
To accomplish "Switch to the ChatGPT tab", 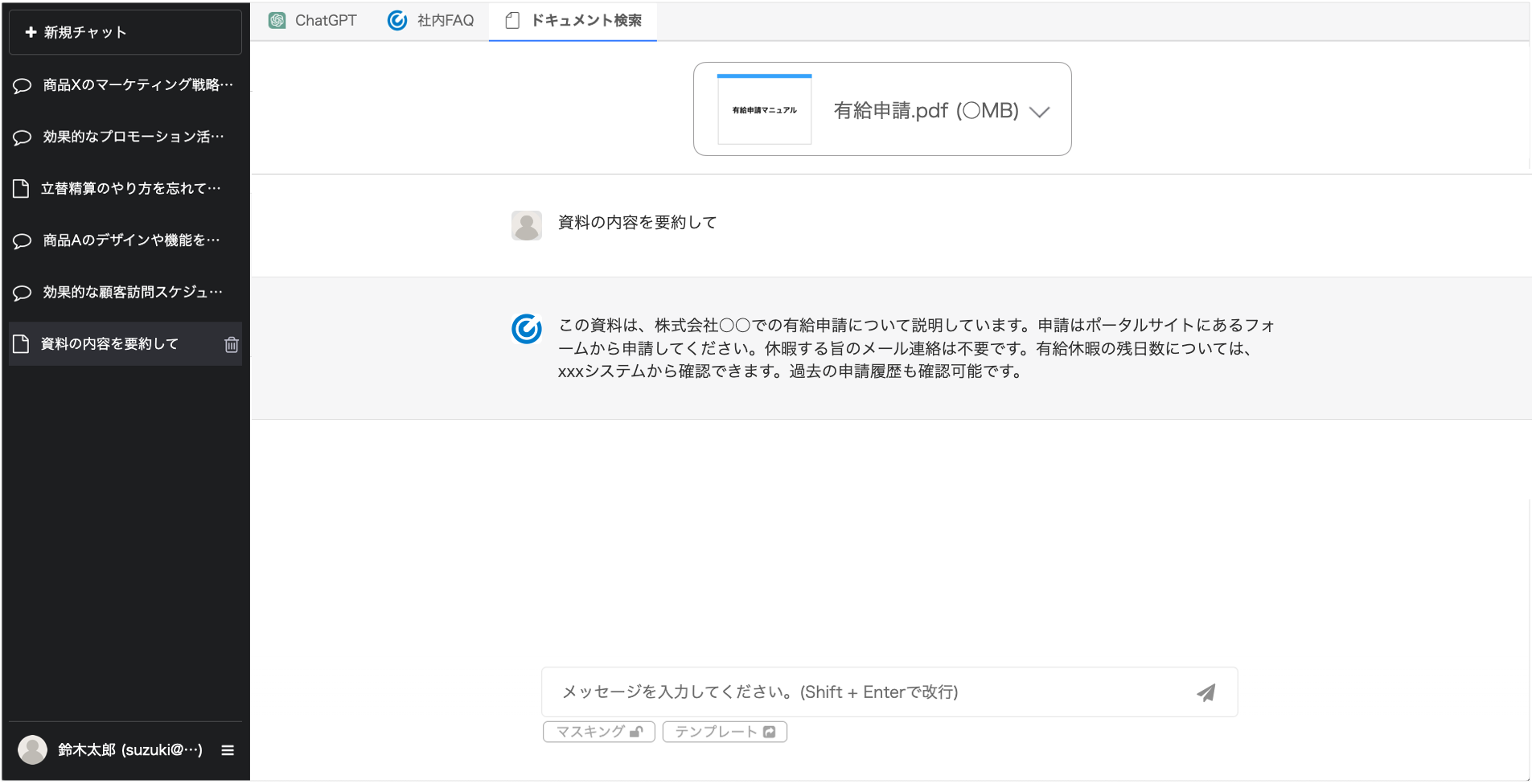I will point(313,21).
